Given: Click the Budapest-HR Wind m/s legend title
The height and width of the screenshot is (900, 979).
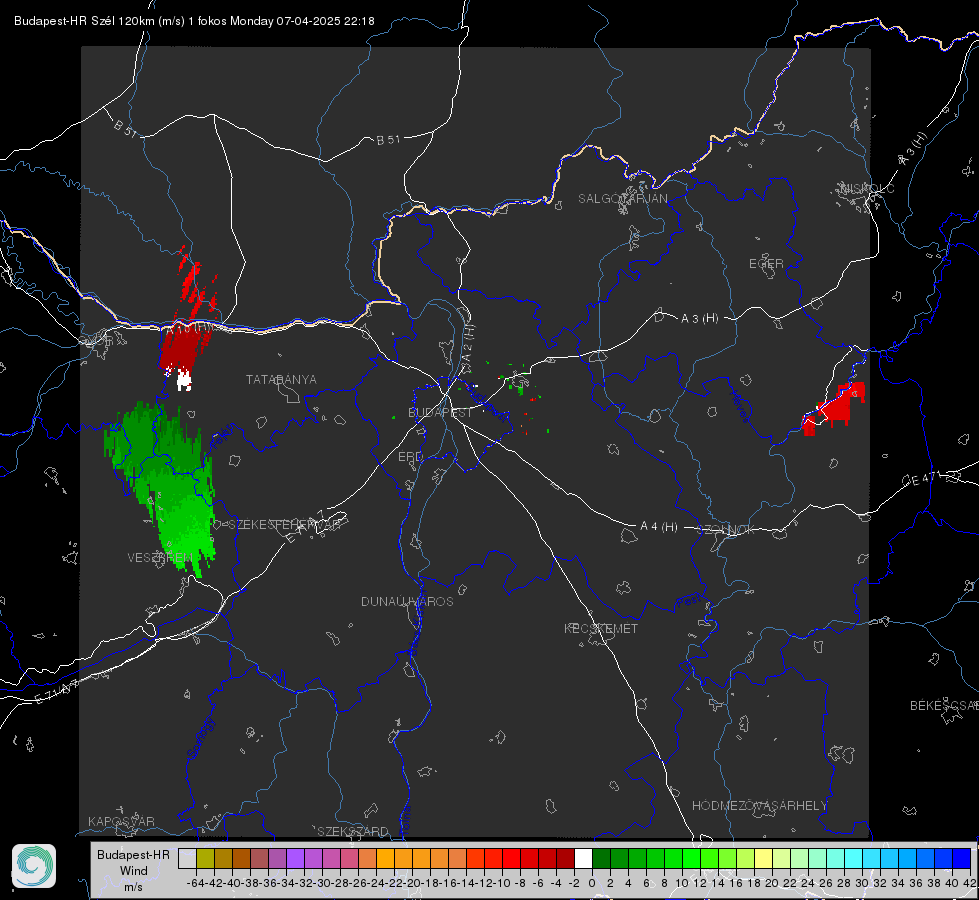Looking at the screenshot, I should [133, 871].
